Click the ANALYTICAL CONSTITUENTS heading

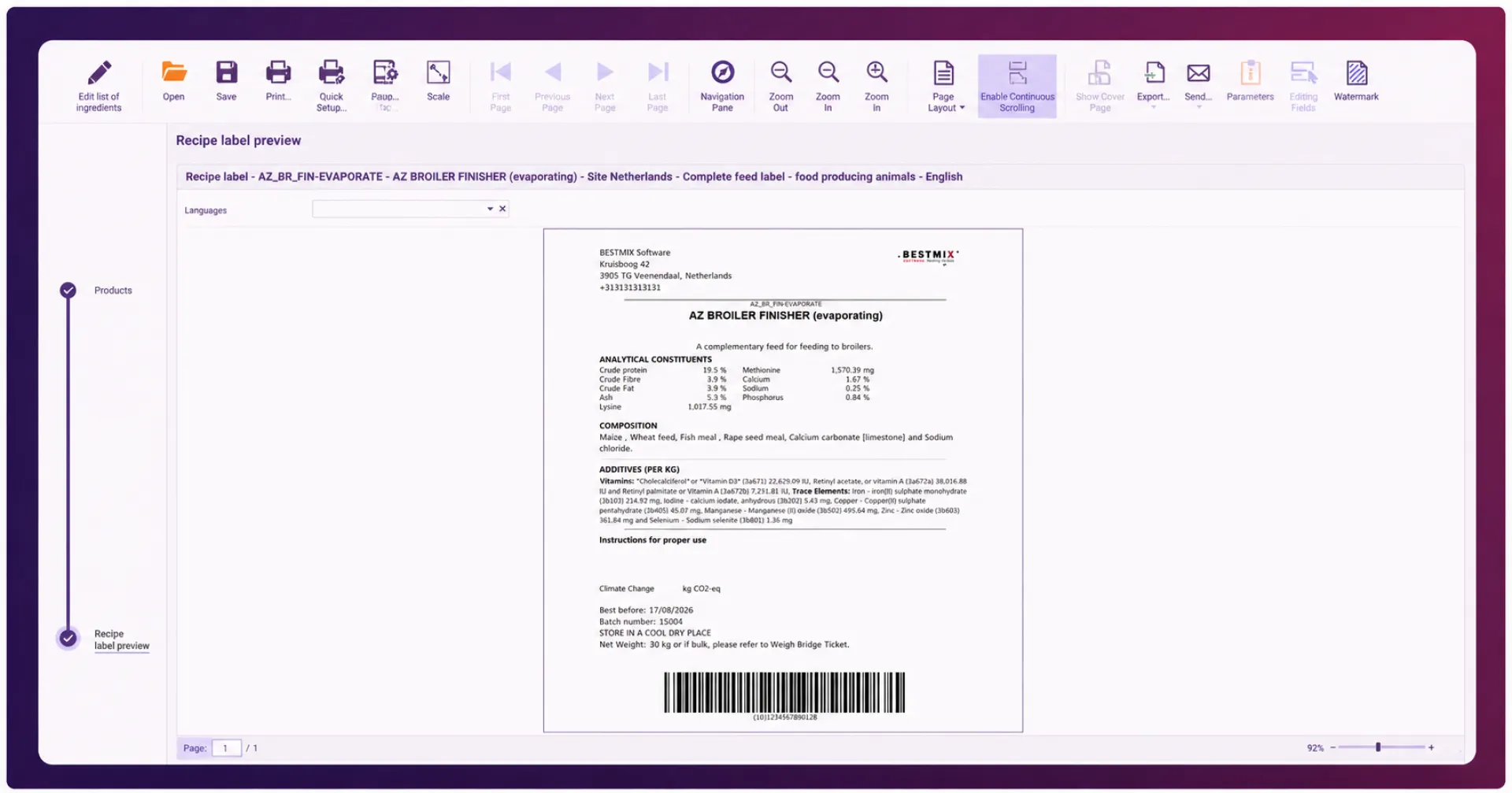coord(655,359)
